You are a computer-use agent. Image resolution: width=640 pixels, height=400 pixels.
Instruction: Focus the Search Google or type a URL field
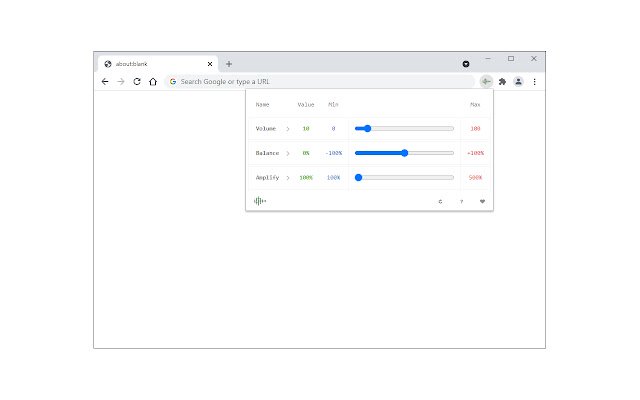coord(320,82)
